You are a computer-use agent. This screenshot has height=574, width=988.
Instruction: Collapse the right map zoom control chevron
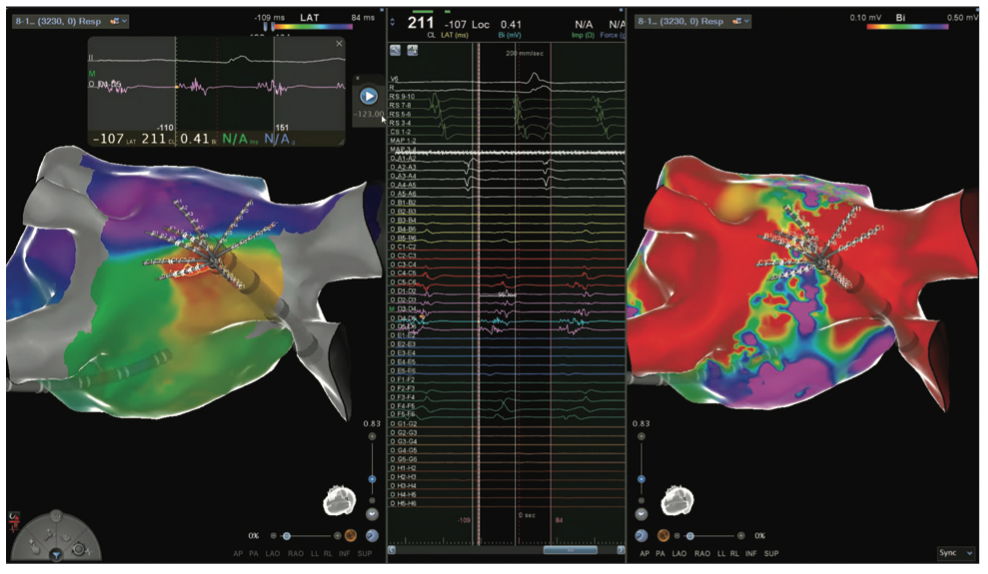(x=641, y=514)
